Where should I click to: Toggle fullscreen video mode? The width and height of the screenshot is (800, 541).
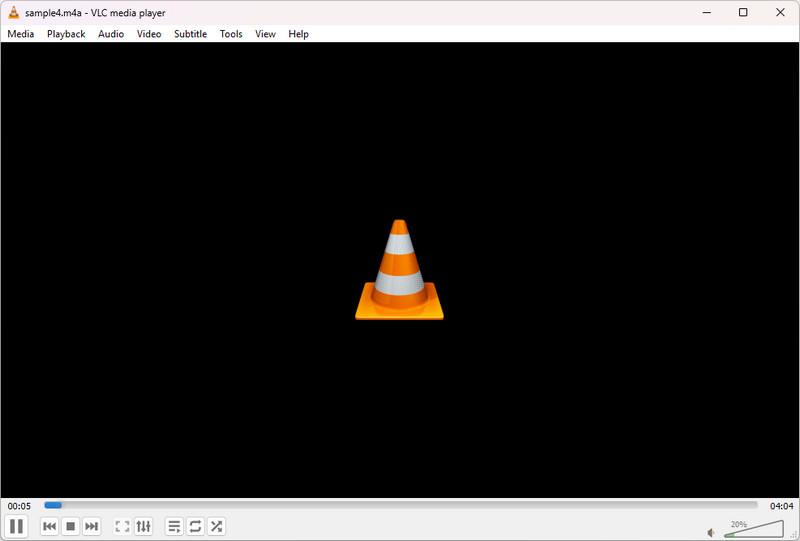122,526
